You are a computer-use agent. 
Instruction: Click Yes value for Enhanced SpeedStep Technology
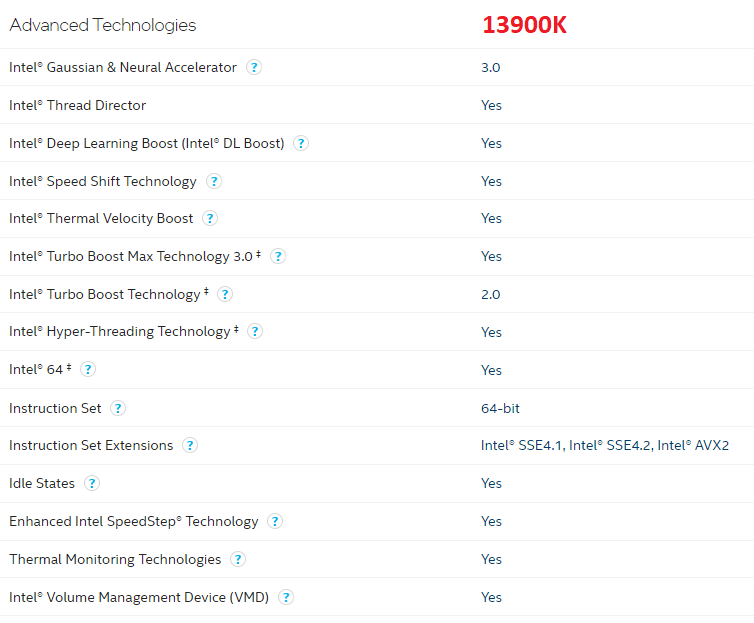[x=491, y=522]
